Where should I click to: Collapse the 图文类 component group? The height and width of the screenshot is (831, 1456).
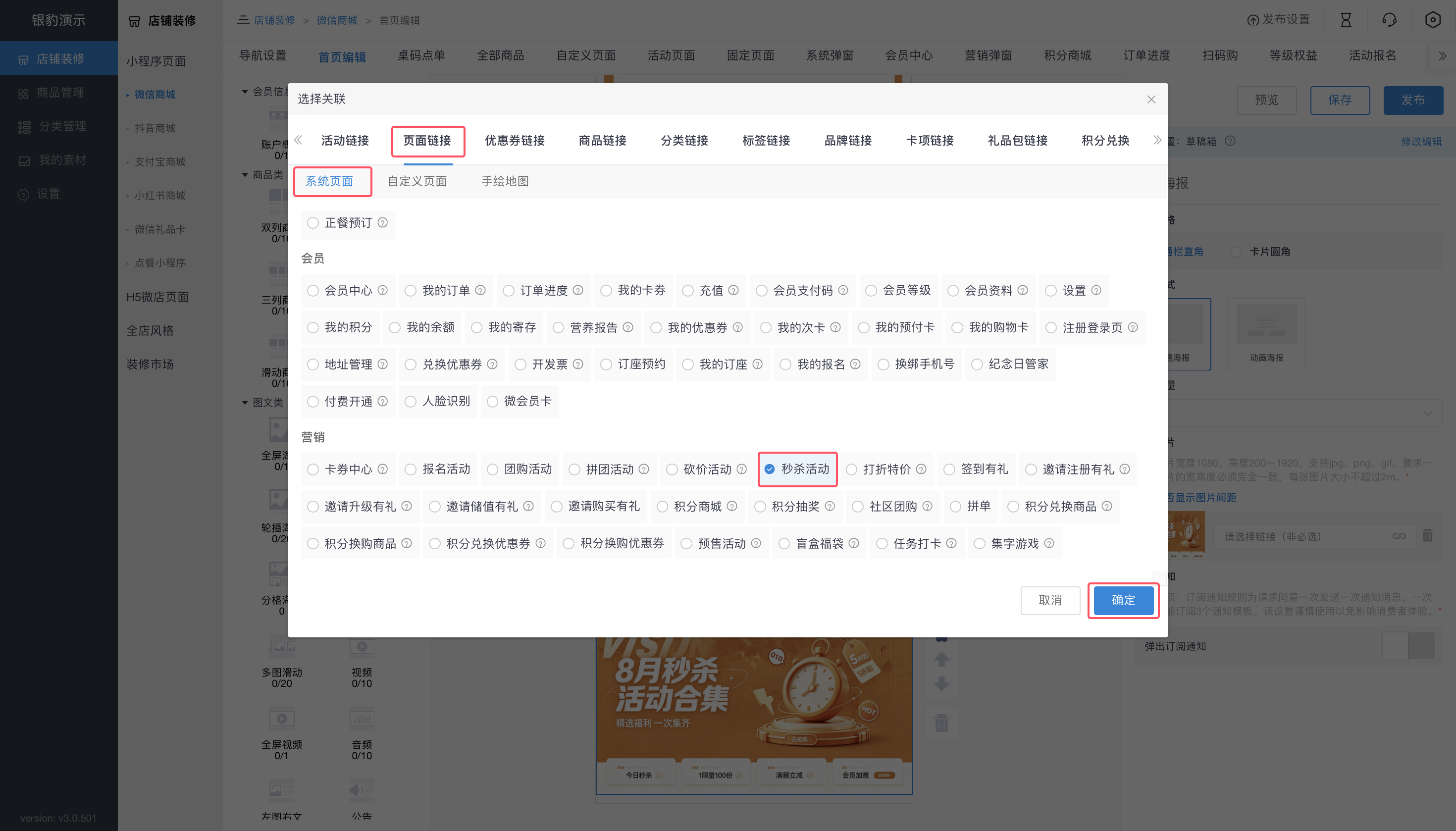pos(245,402)
